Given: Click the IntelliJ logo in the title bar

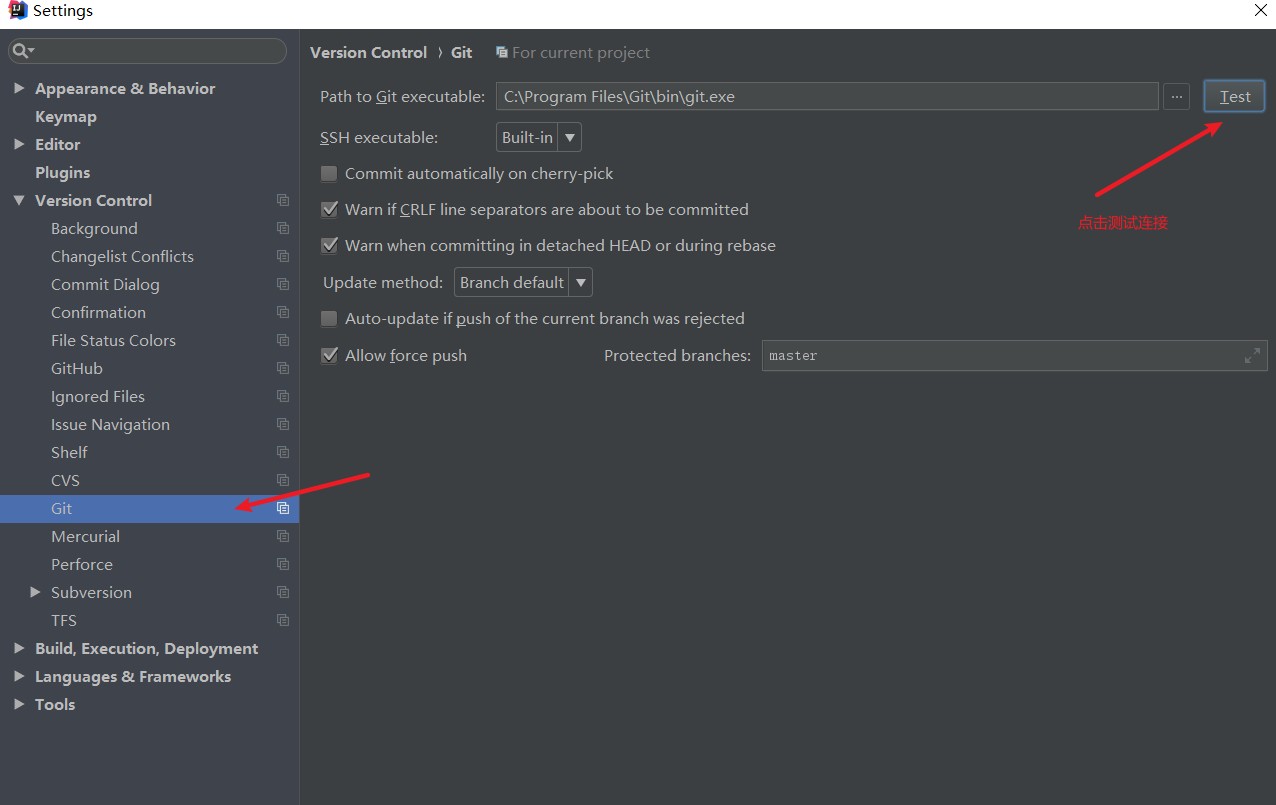Looking at the screenshot, I should coord(17,11).
